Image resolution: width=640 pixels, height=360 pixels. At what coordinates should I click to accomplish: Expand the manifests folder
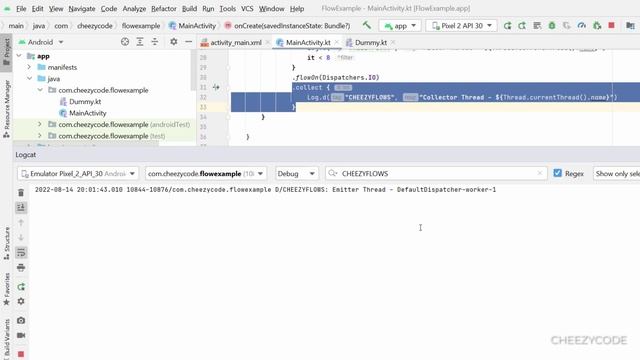(29, 67)
